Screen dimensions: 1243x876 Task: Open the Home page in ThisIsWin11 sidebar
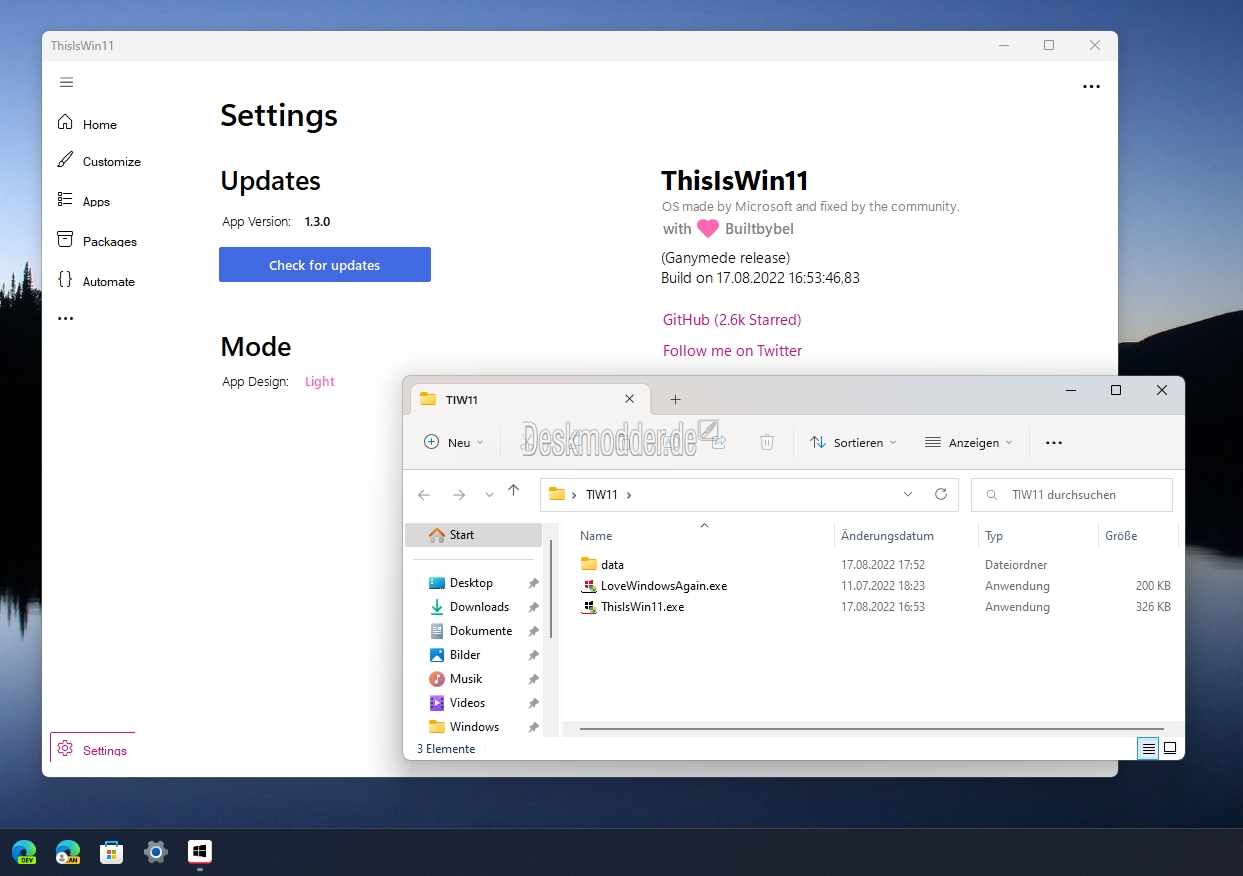(88, 124)
